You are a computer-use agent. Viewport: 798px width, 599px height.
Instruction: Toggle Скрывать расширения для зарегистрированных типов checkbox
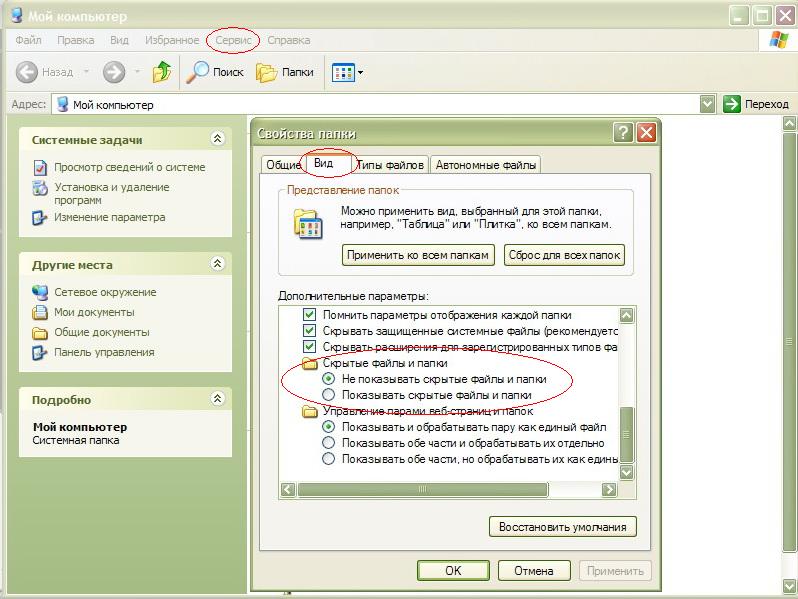point(309,347)
